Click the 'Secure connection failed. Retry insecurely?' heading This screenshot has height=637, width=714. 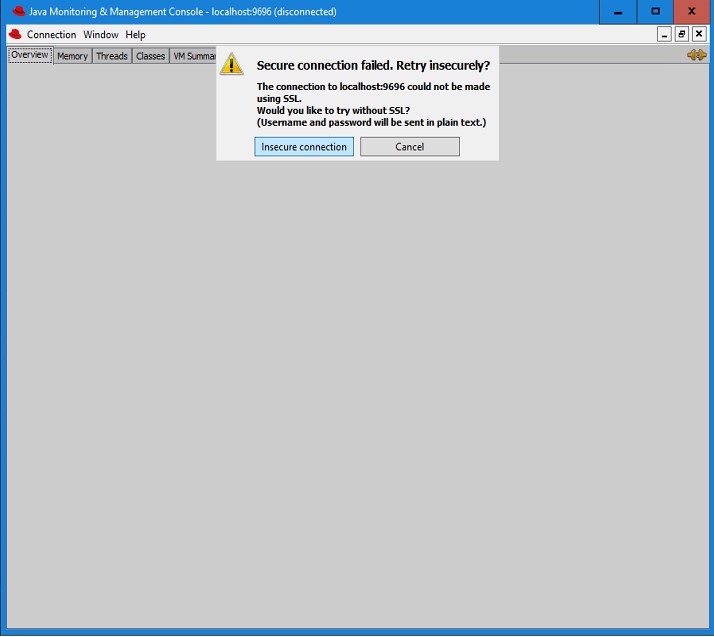coord(373,66)
